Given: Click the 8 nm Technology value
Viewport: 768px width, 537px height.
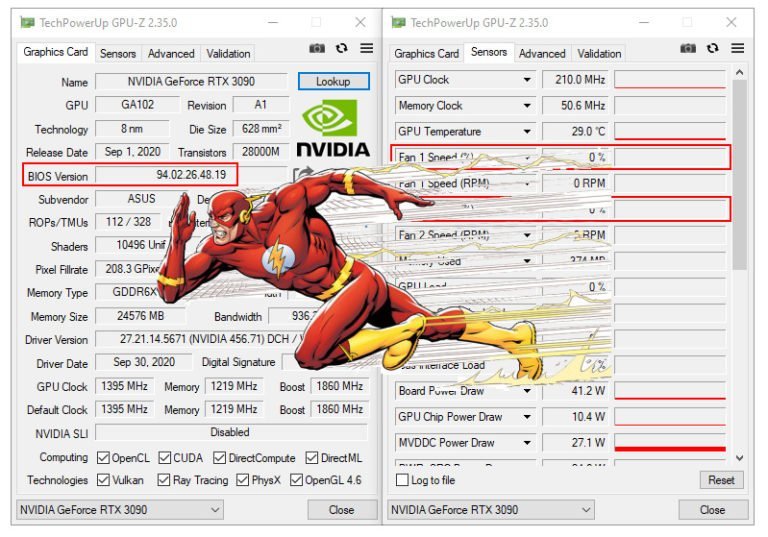Looking at the screenshot, I should pos(132,128).
